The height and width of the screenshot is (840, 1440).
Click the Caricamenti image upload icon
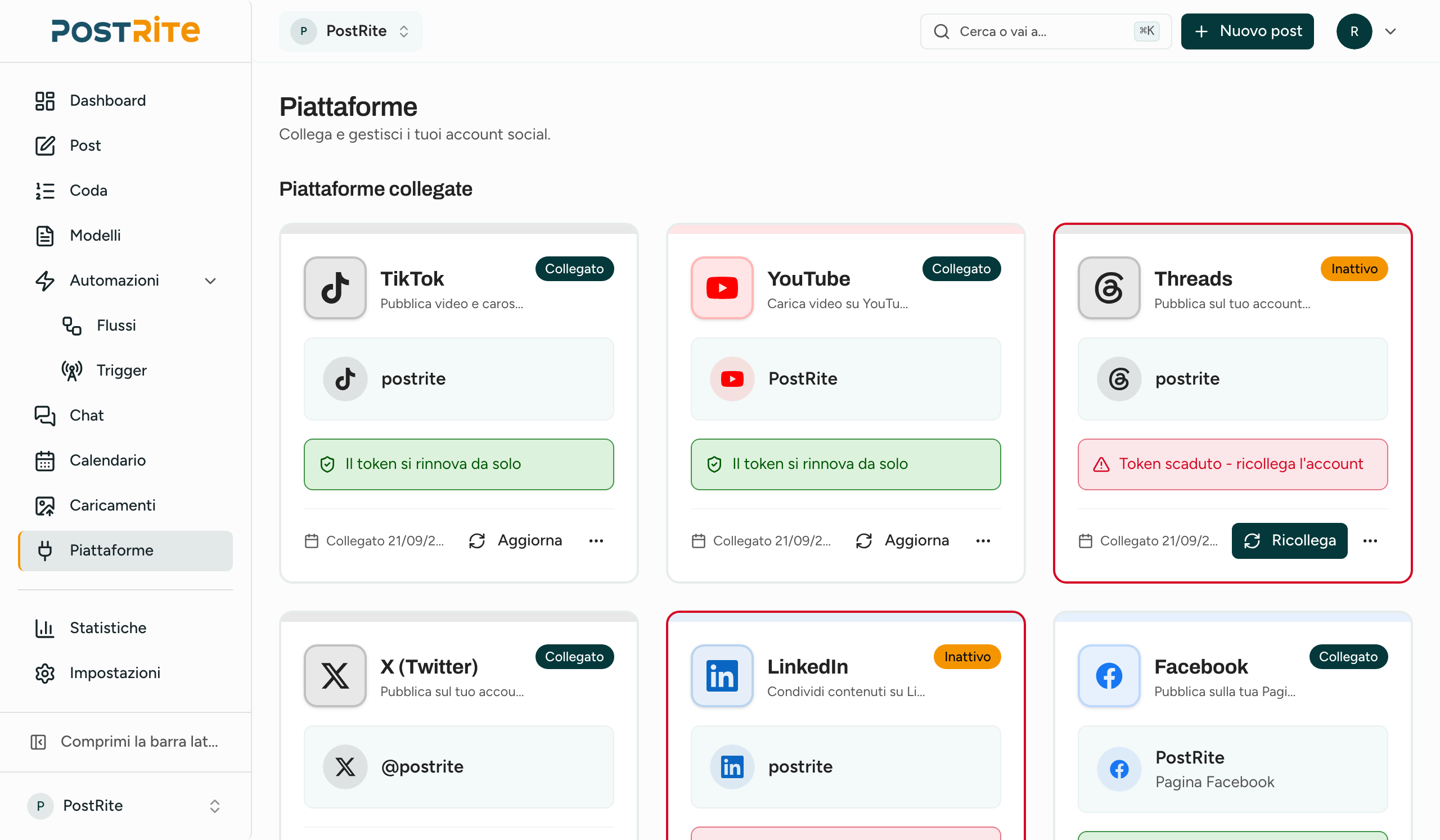click(44, 505)
